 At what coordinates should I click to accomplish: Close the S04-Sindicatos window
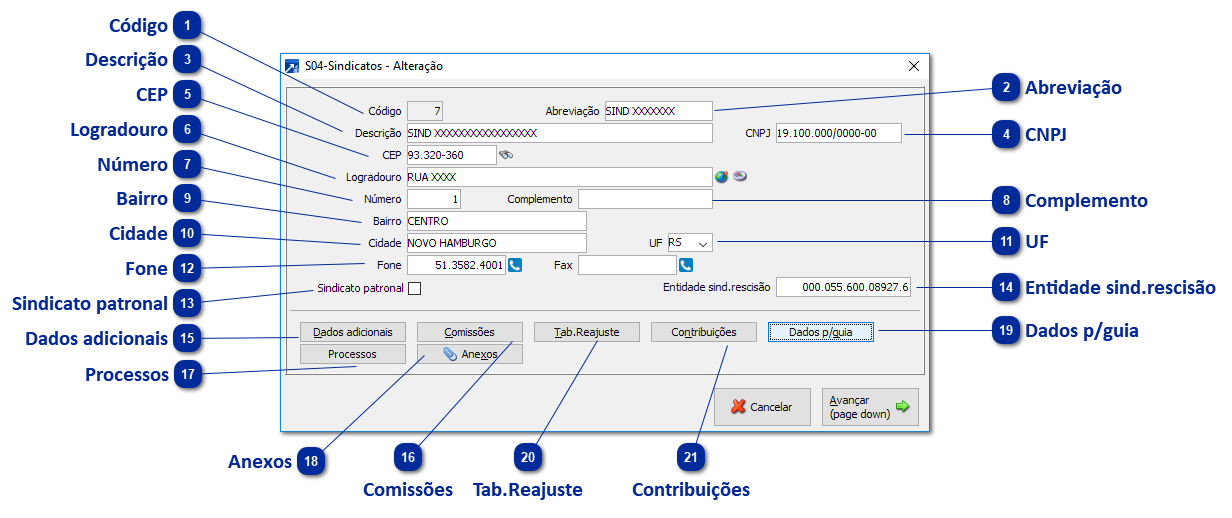pyautogui.click(x=913, y=66)
